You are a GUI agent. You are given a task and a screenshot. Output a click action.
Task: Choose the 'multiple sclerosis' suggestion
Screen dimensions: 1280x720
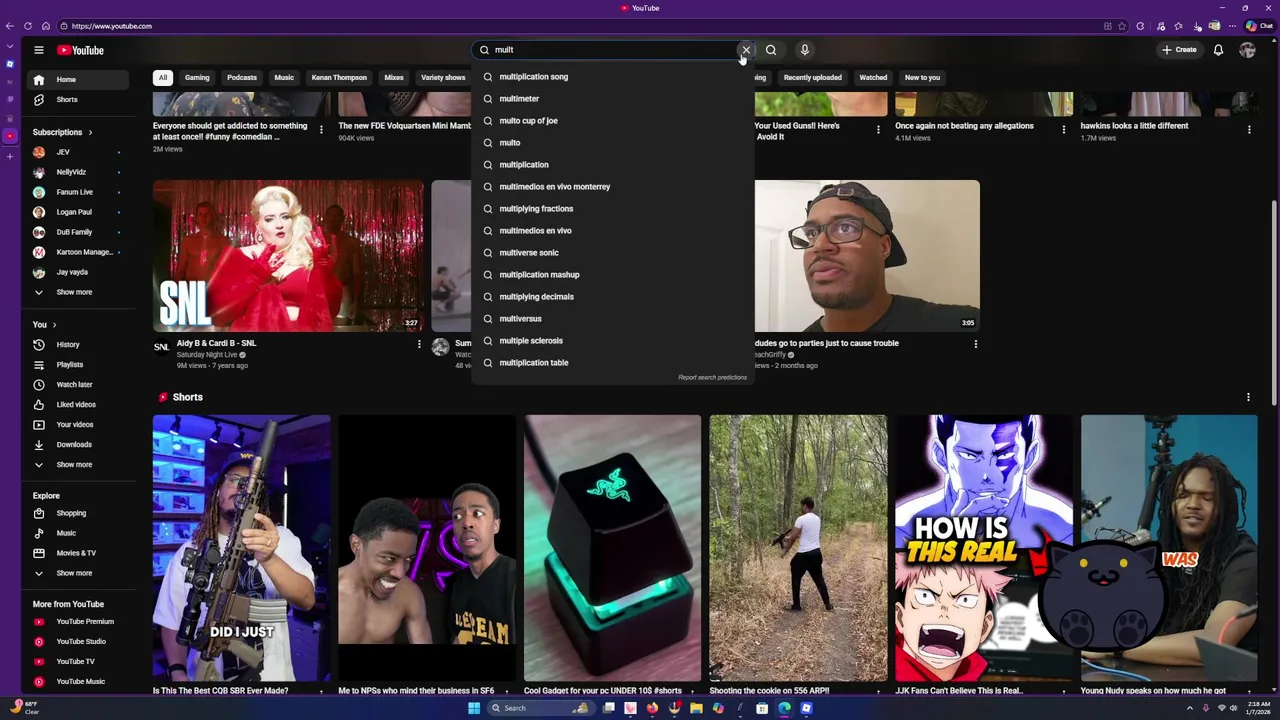pyautogui.click(x=613, y=341)
